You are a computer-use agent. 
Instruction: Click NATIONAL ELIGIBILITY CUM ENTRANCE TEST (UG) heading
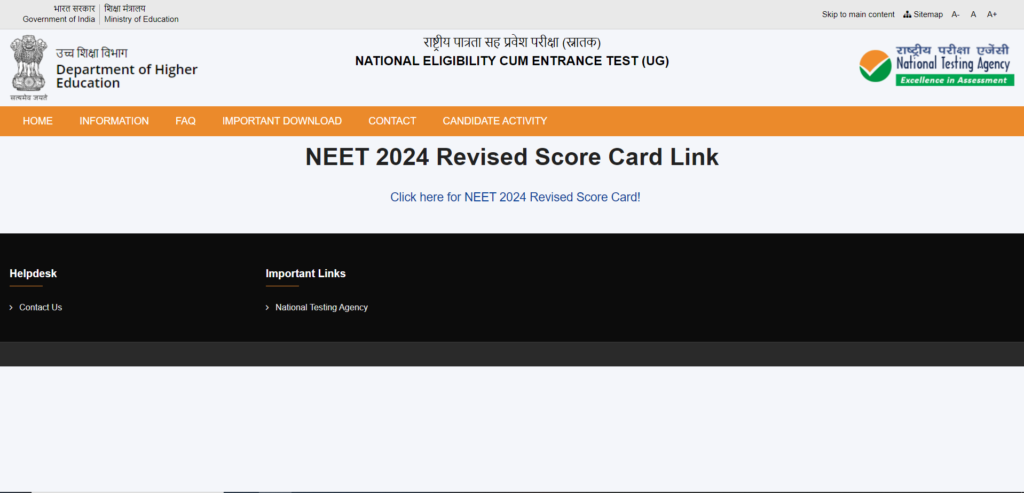512,61
